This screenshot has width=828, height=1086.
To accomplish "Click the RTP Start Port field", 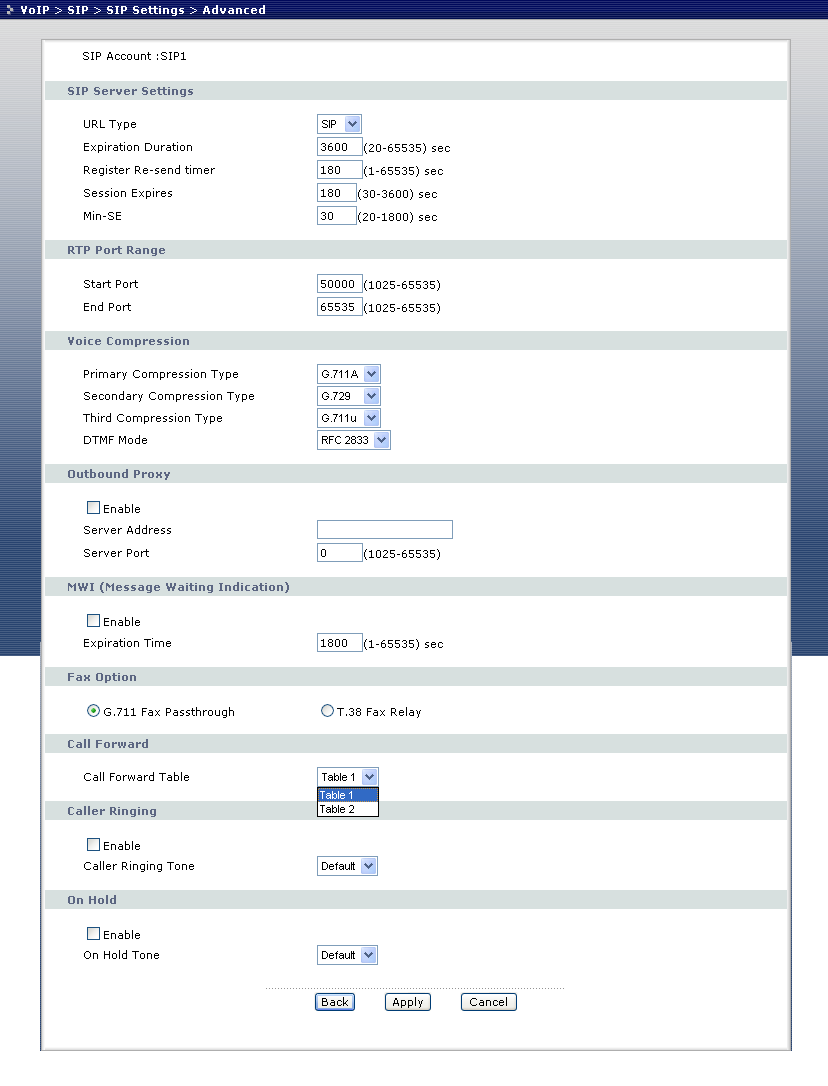I will pyautogui.click(x=339, y=284).
